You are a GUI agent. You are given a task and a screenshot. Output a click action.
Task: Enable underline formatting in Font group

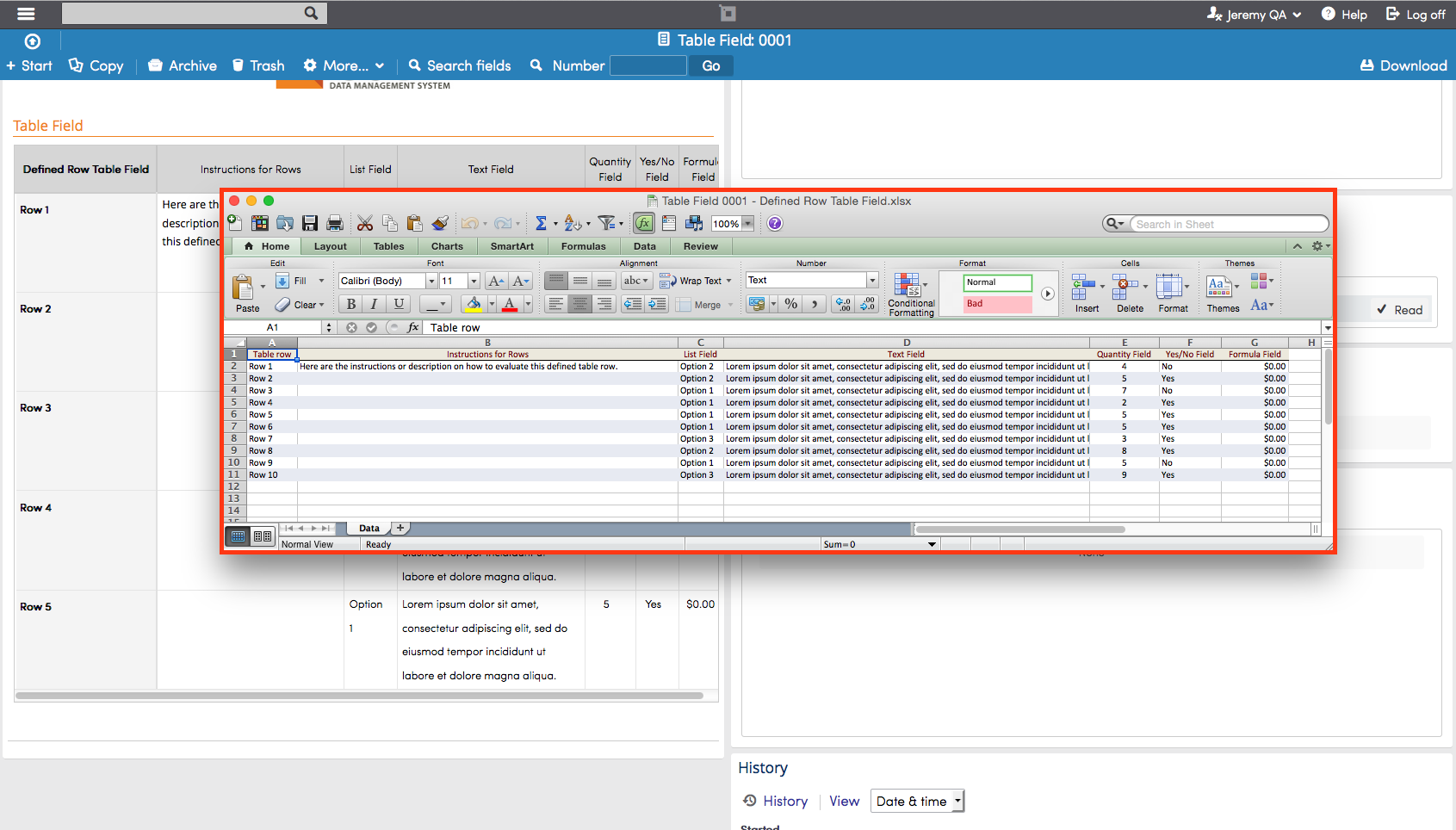coord(397,303)
